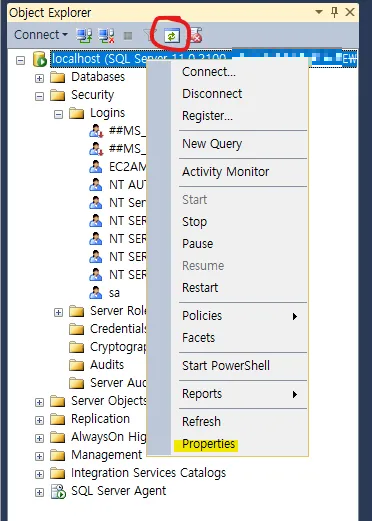Select the Replication tree label

tap(100, 419)
